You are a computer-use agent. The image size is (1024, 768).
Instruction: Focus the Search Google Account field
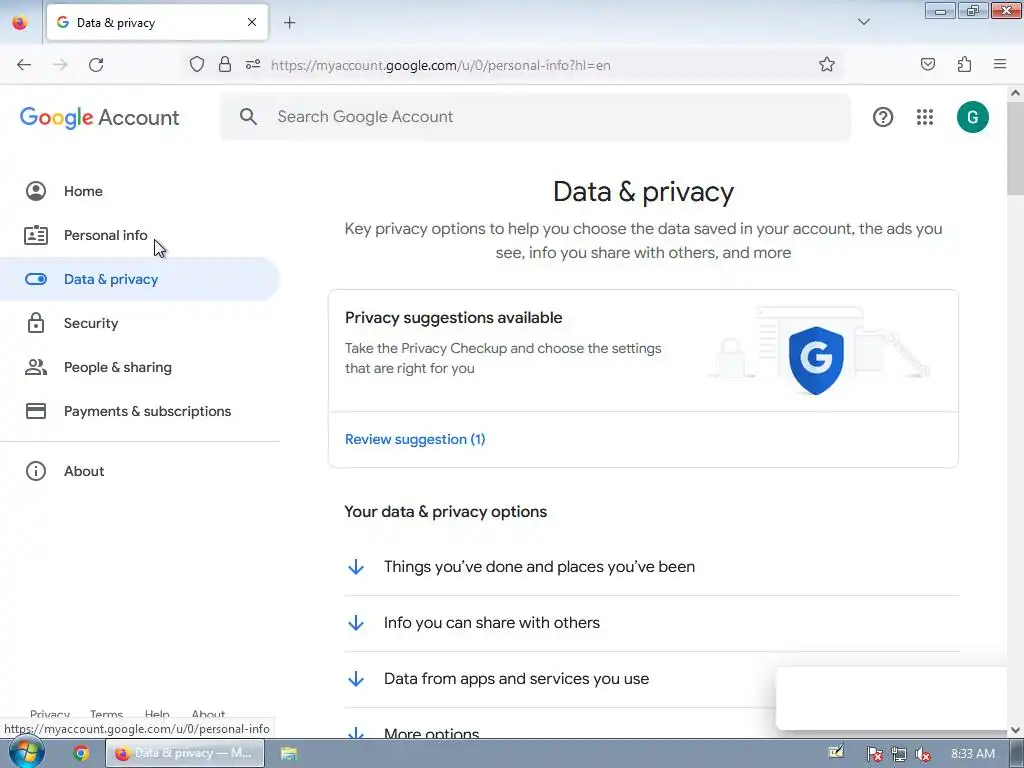536,117
